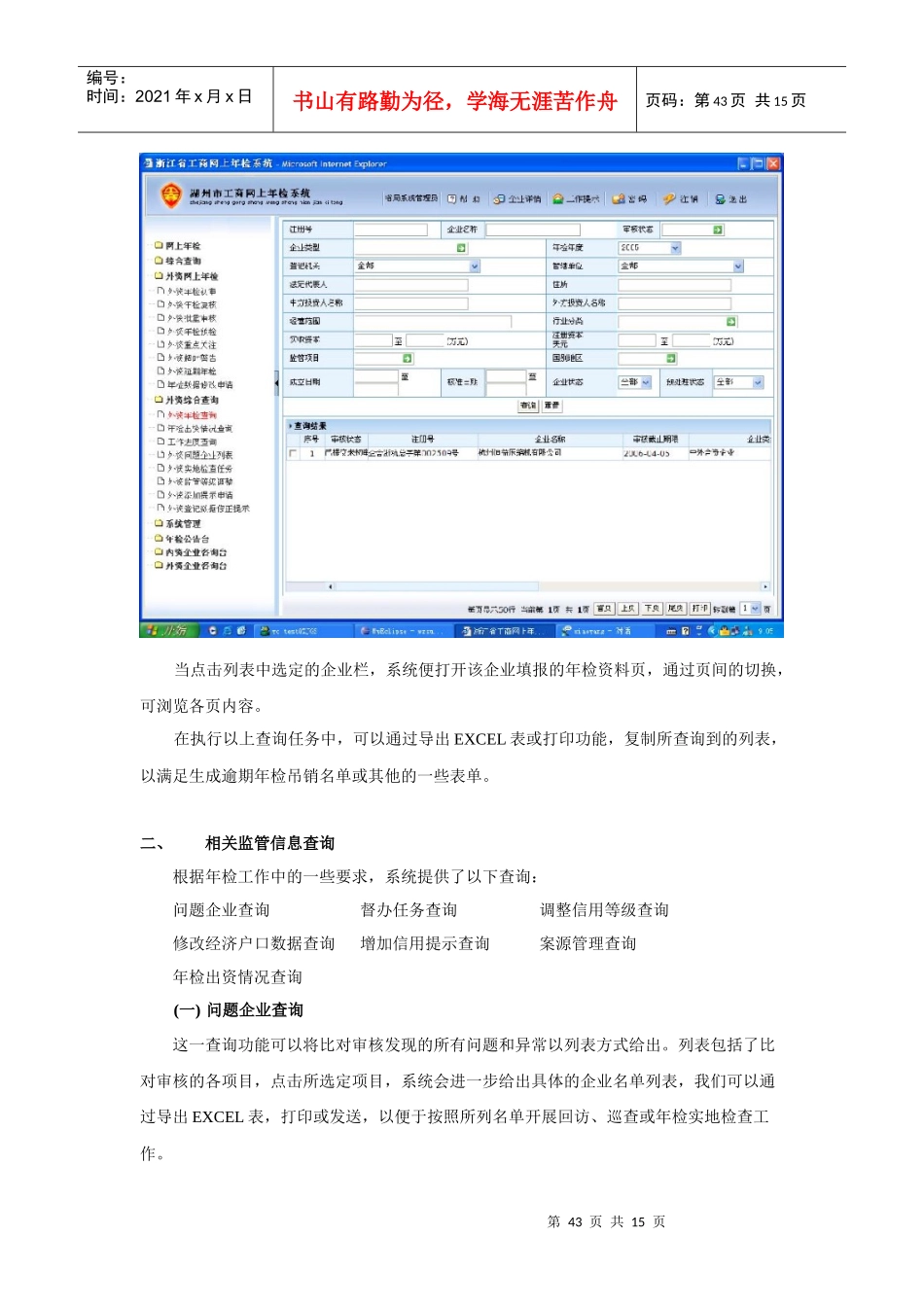Screen dimensions: 924x1307
Task: Open the 密码 password toolbar icon
Action: 629,199
